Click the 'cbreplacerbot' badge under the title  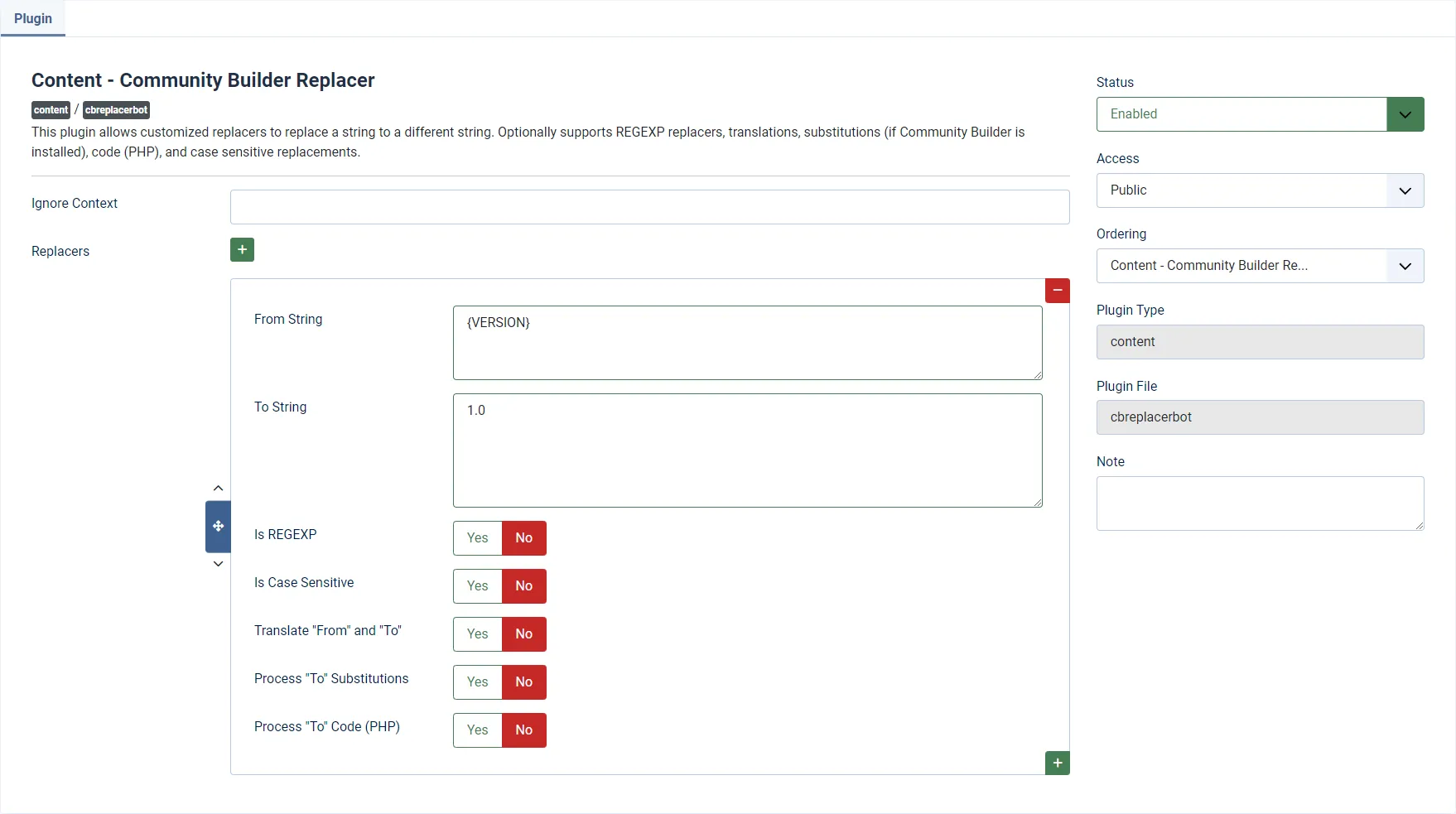pyautogui.click(x=116, y=110)
